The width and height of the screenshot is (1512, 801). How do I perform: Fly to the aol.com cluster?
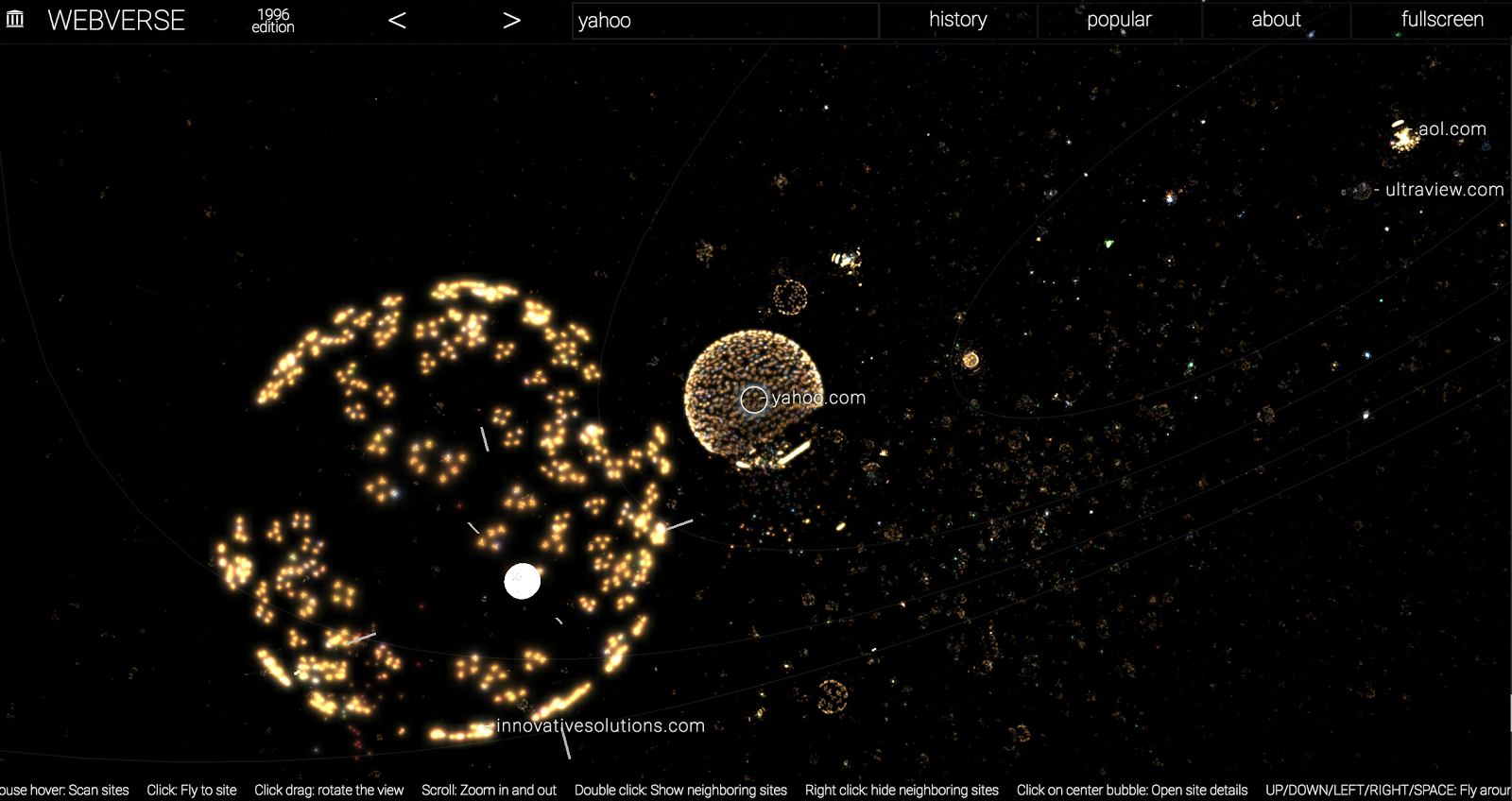1403,138
